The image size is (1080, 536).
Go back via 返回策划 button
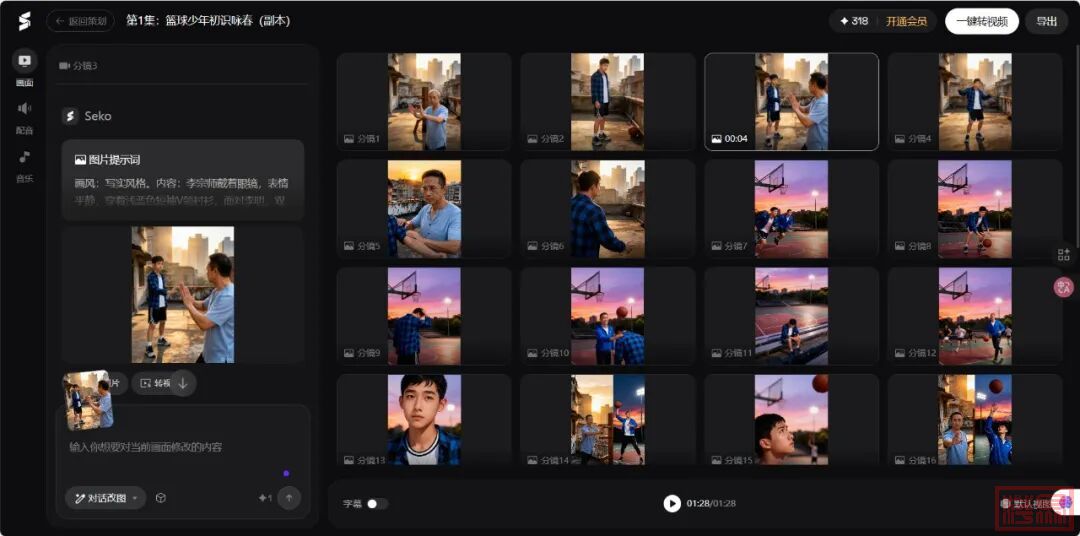click(x=82, y=21)
